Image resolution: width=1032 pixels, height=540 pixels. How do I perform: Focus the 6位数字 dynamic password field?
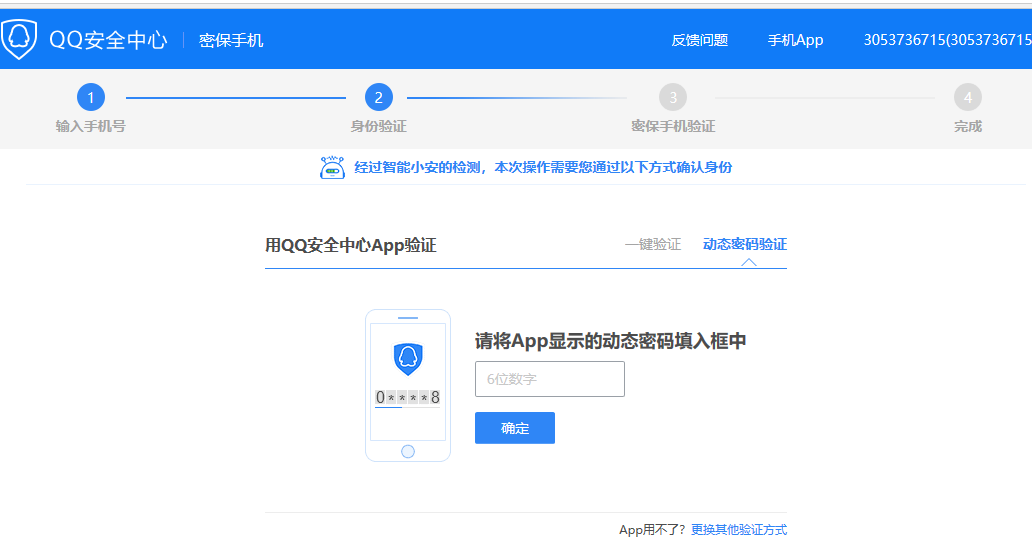tap(550, 379)
